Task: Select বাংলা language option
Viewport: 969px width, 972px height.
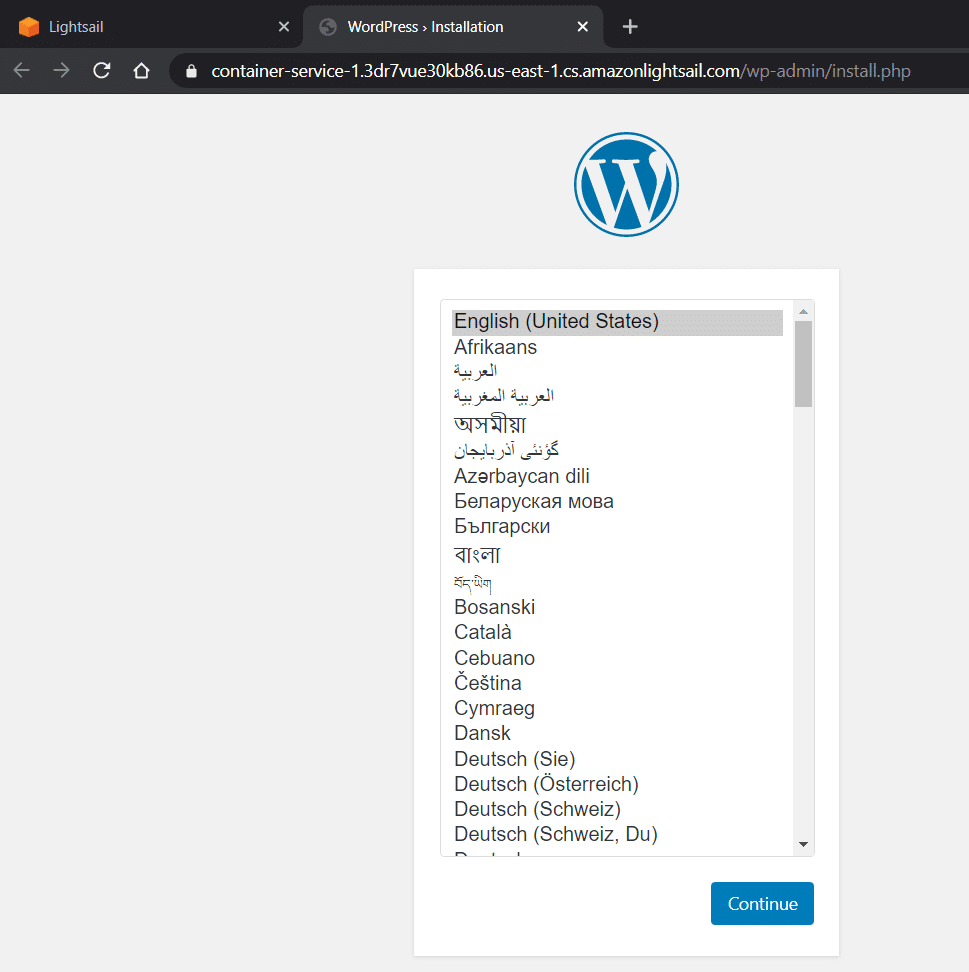Action: point(617,554)
